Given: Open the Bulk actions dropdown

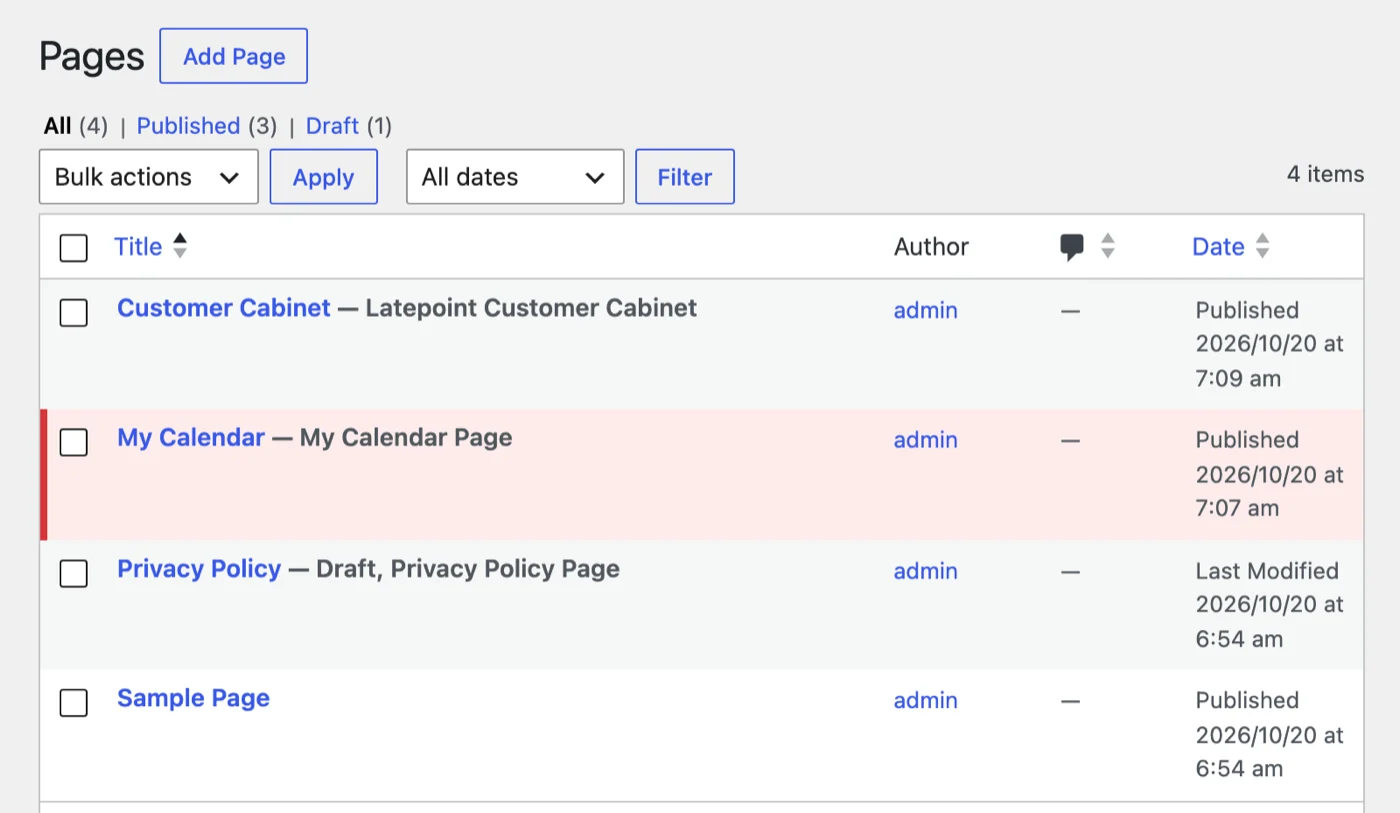Looking at the screenshot, I should (149, 177).
